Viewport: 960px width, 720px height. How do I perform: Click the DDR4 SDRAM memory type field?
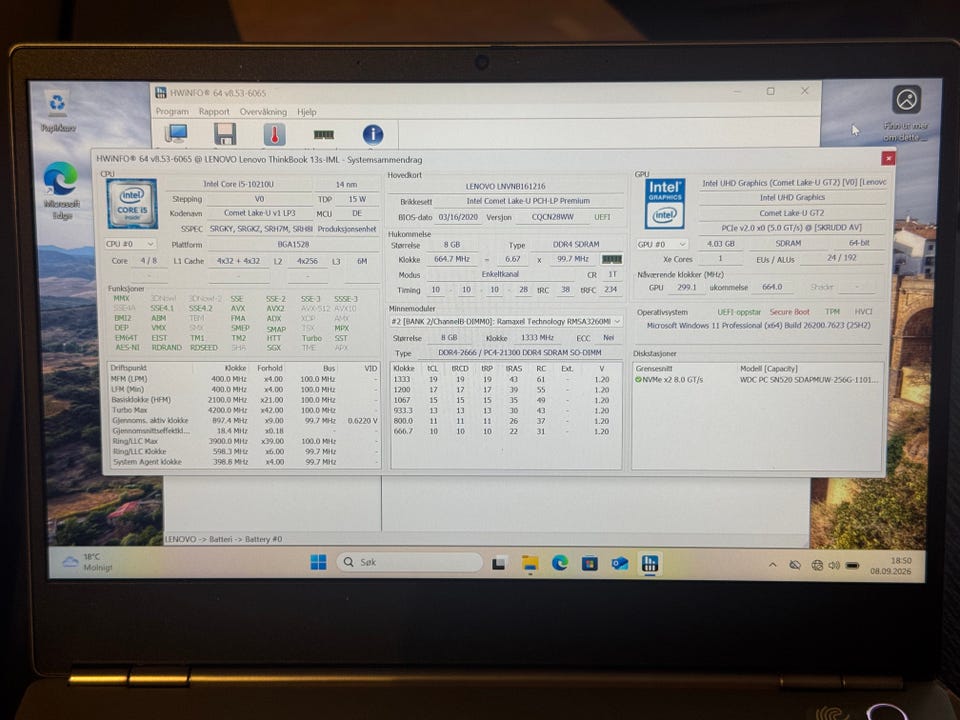click(x=576, y=244)
